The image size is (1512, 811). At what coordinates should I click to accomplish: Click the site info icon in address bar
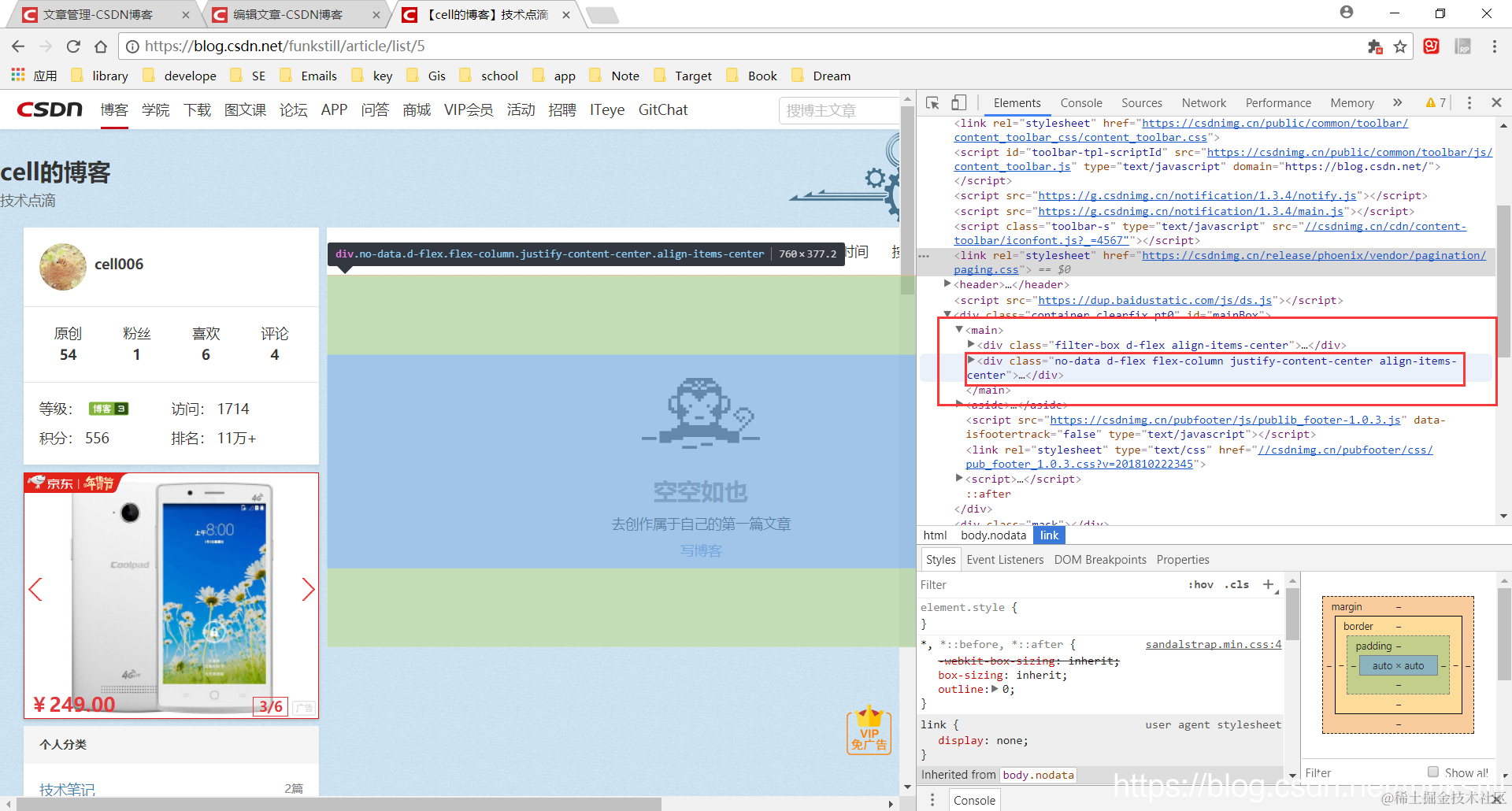(132, 46)
